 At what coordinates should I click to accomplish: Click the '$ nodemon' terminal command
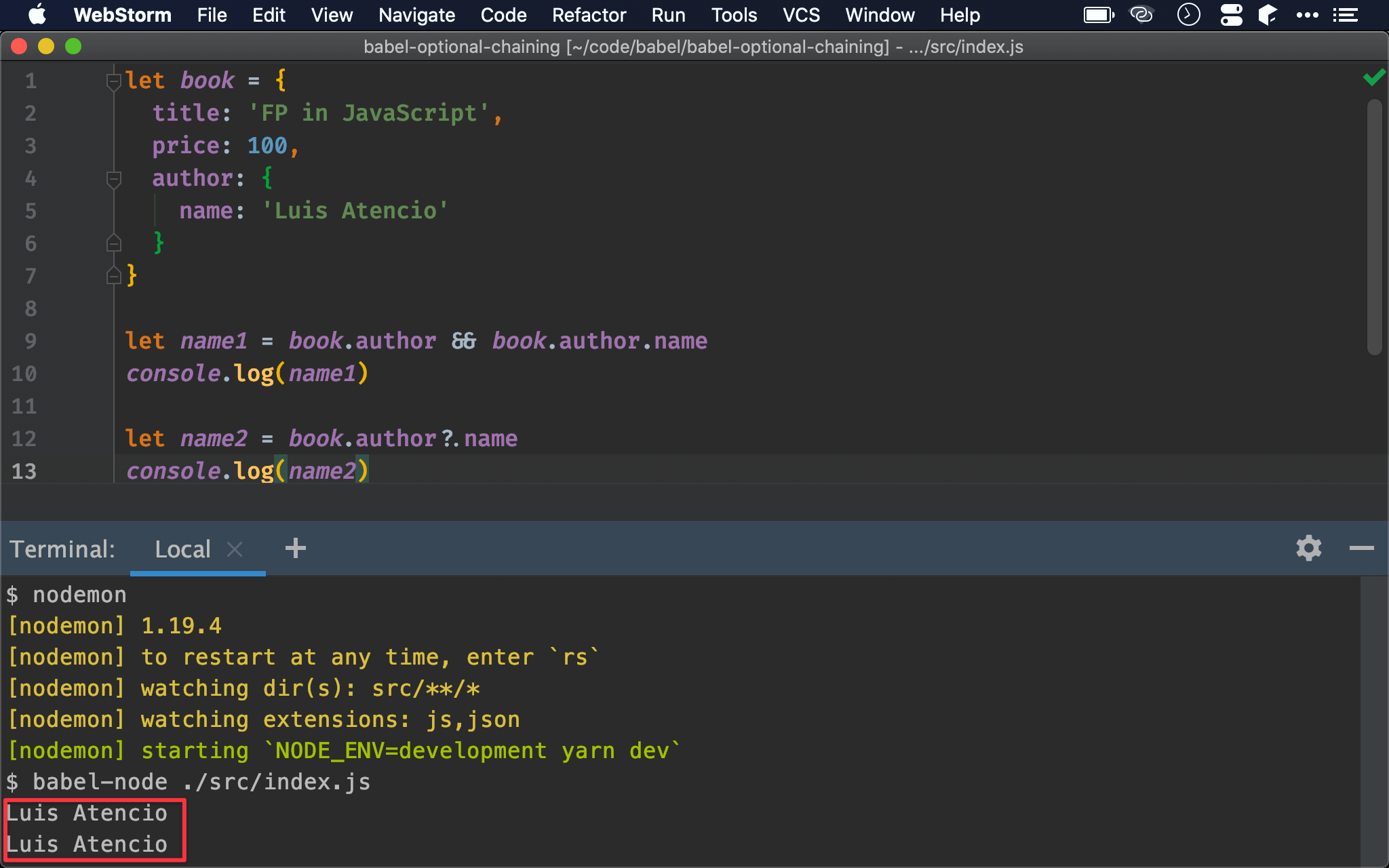tap(66, 595)
